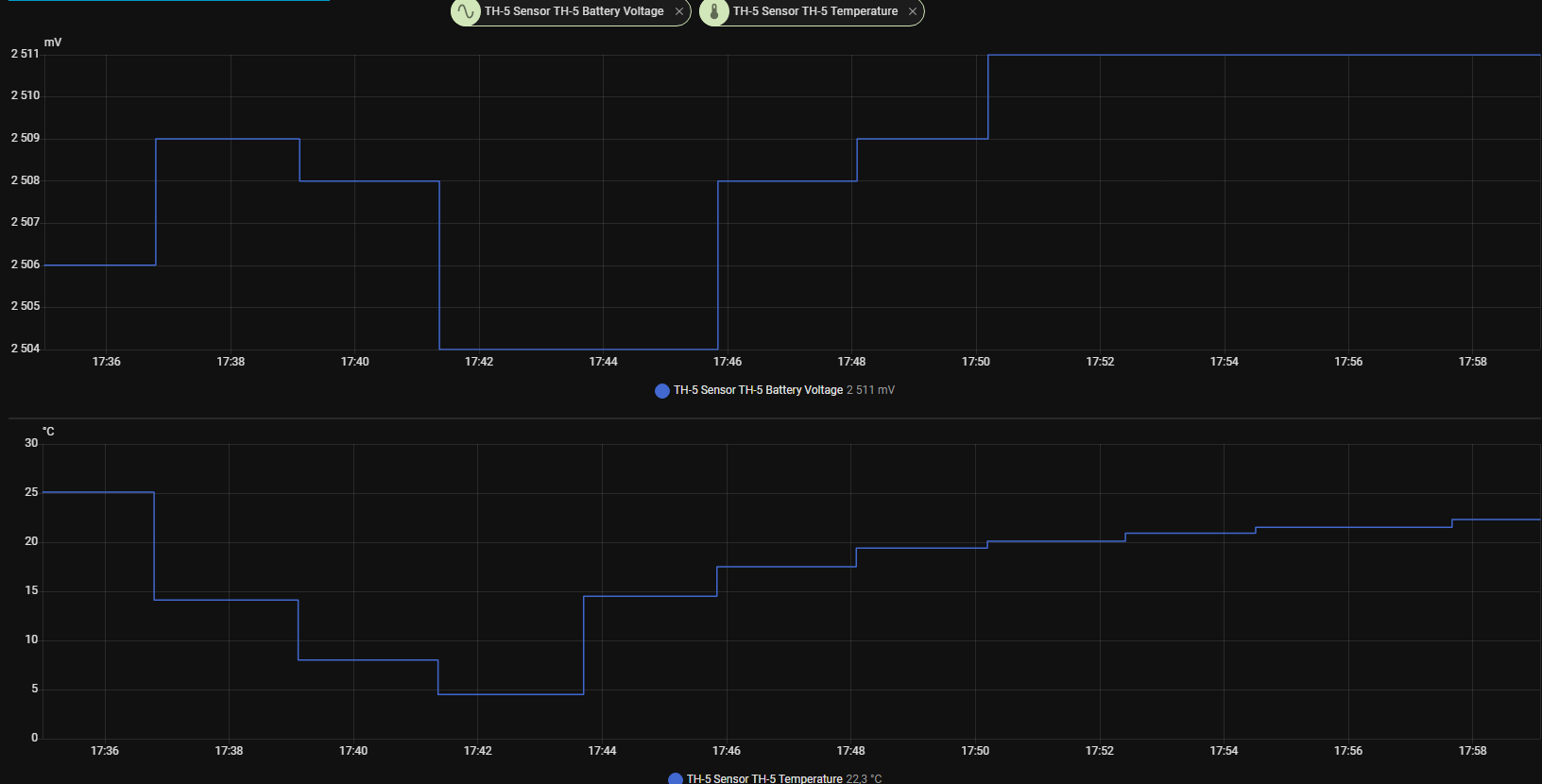
Task: Select the 2 505 y-axis label
Action: [x=26, y=306]
